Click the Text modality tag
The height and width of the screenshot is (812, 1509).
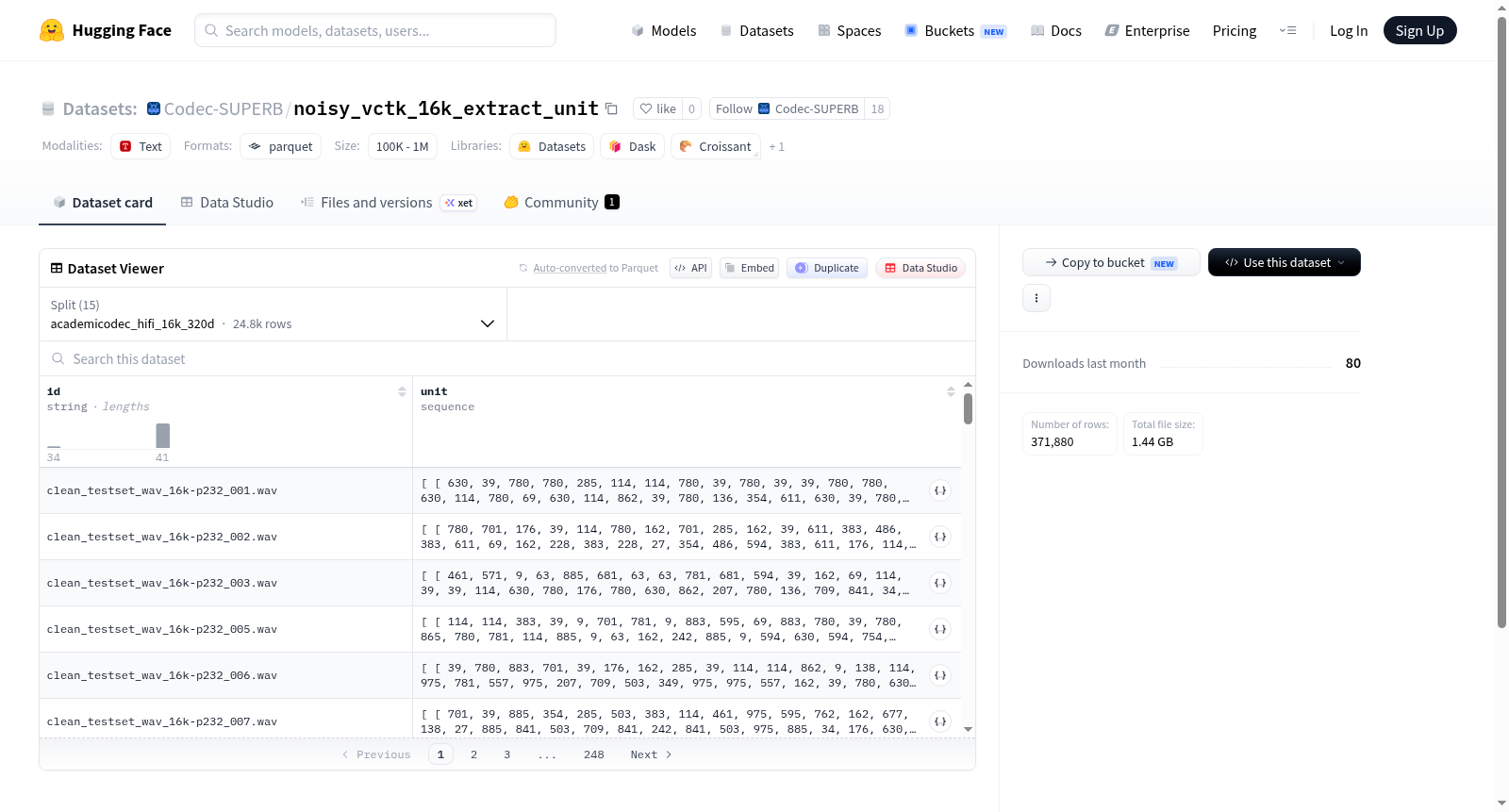point(141,146)
